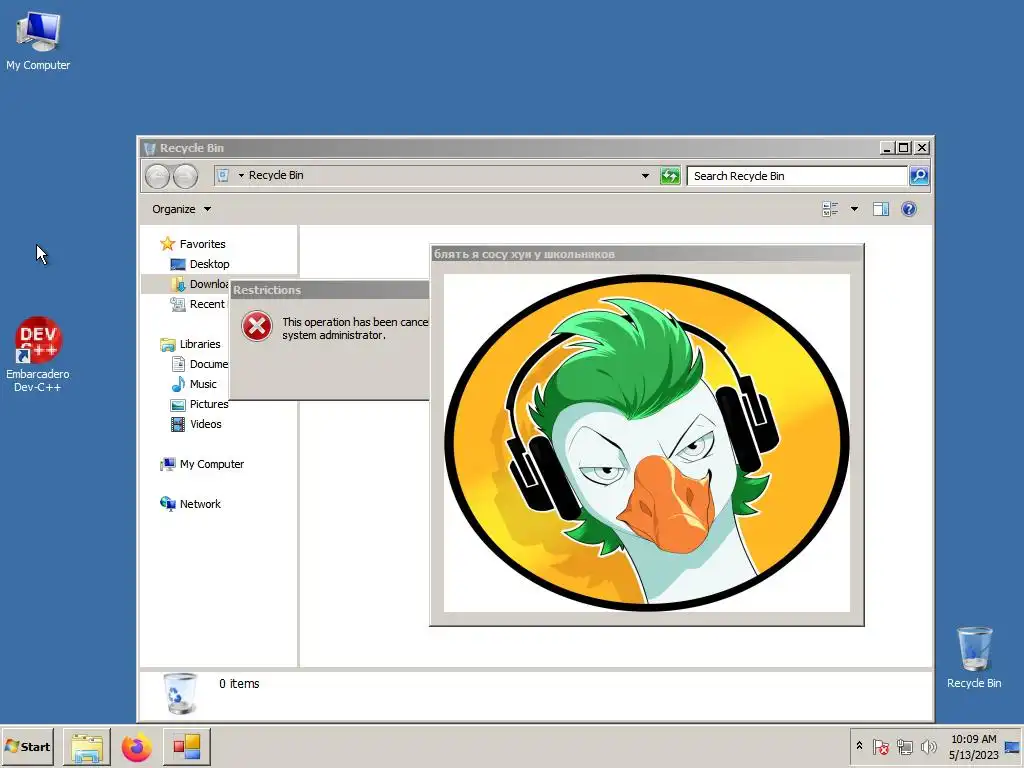1024x768 pixels.
Task: Click the goose with headphones picture
Action: pos(647,443)
